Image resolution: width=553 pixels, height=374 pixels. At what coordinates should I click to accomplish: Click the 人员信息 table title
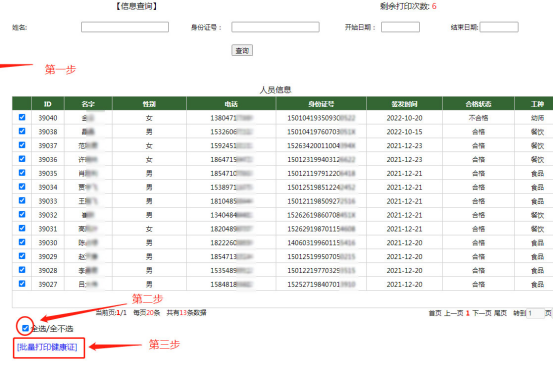click(x=275, y=90)
